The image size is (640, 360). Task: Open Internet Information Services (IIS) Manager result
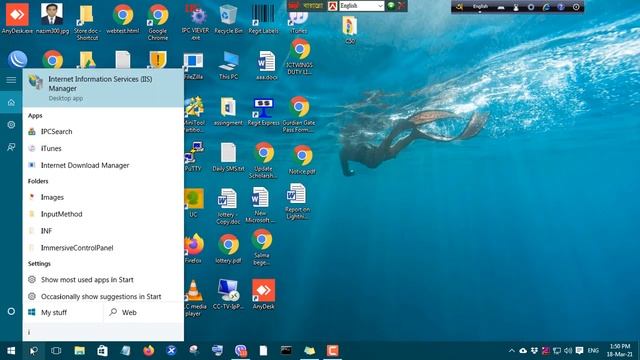103,88
